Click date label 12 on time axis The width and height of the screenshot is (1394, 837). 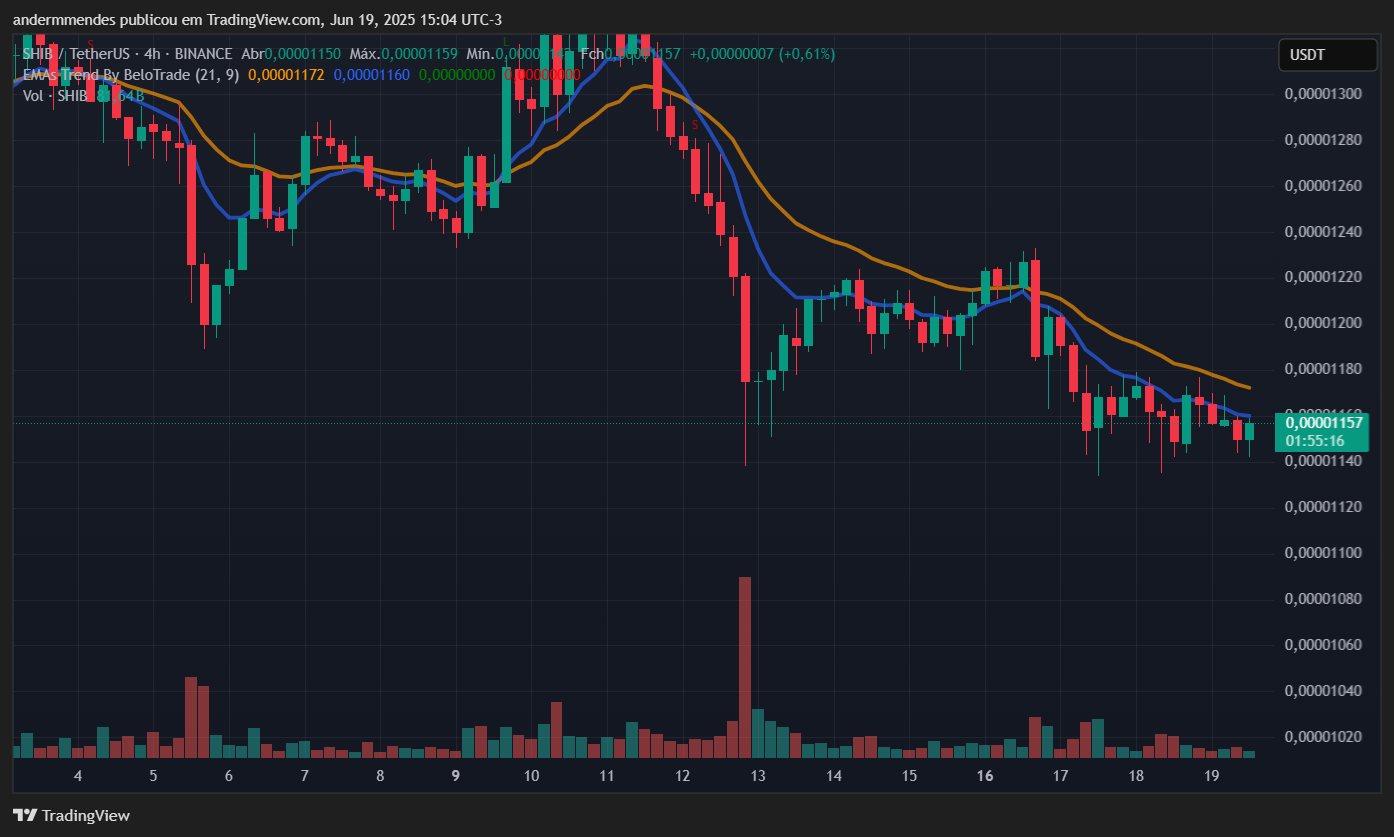click(x=683, y=776)
